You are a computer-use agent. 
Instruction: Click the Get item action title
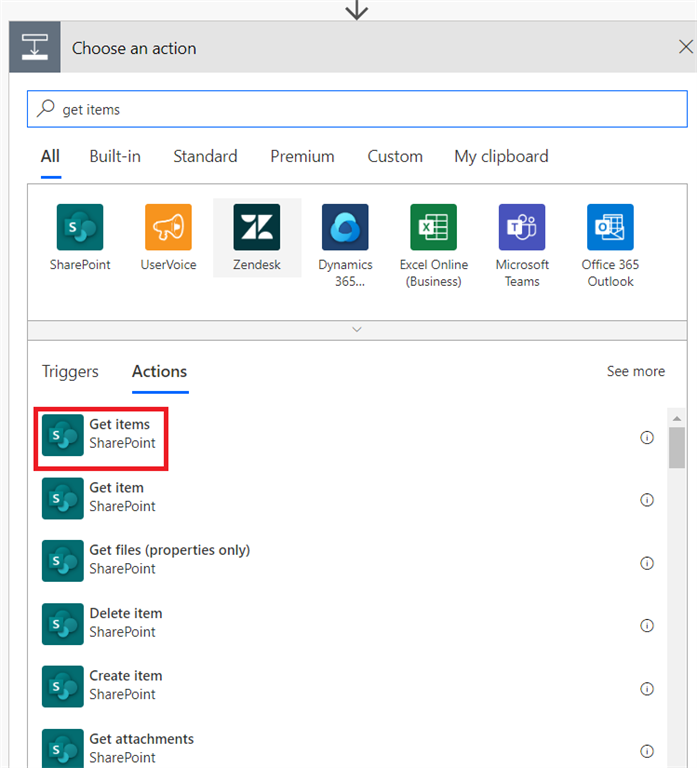[x=117, y=487]
